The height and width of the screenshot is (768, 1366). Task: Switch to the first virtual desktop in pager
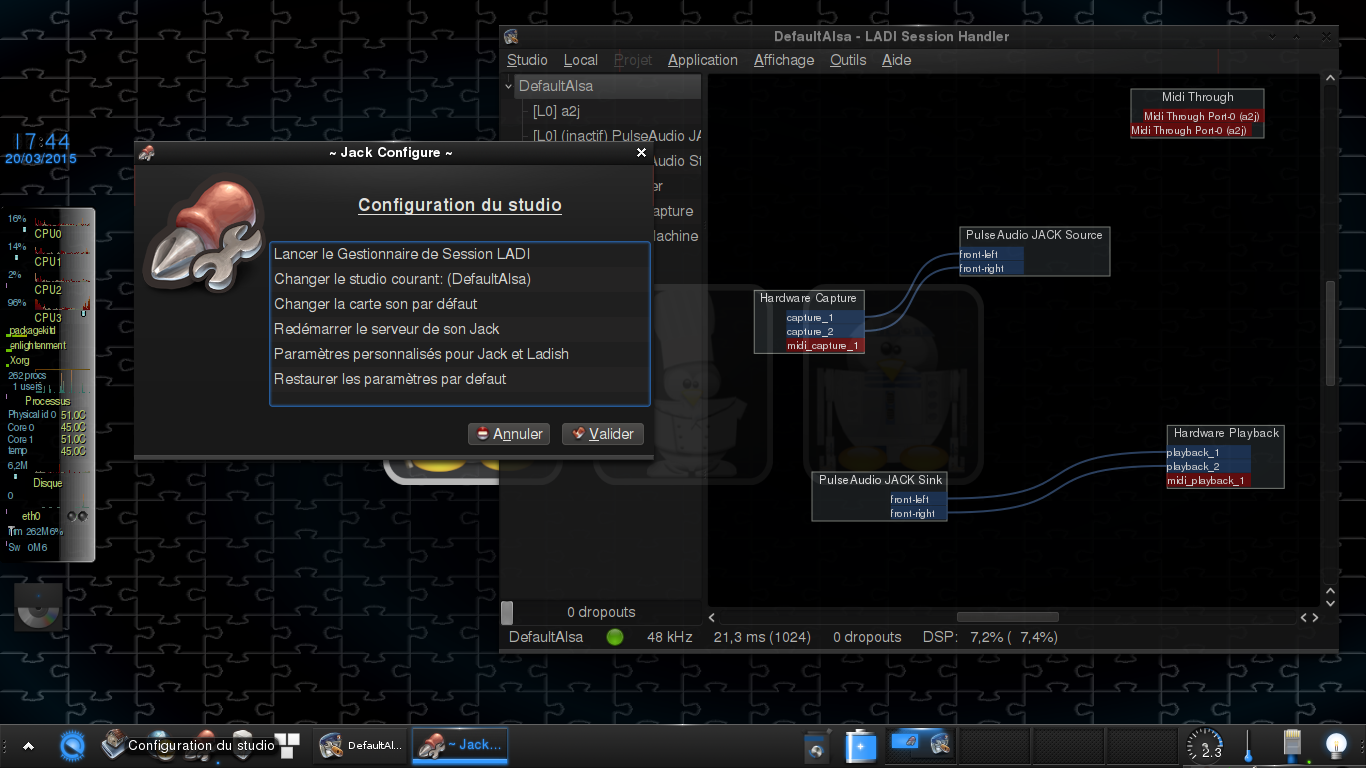pos(921,745)
